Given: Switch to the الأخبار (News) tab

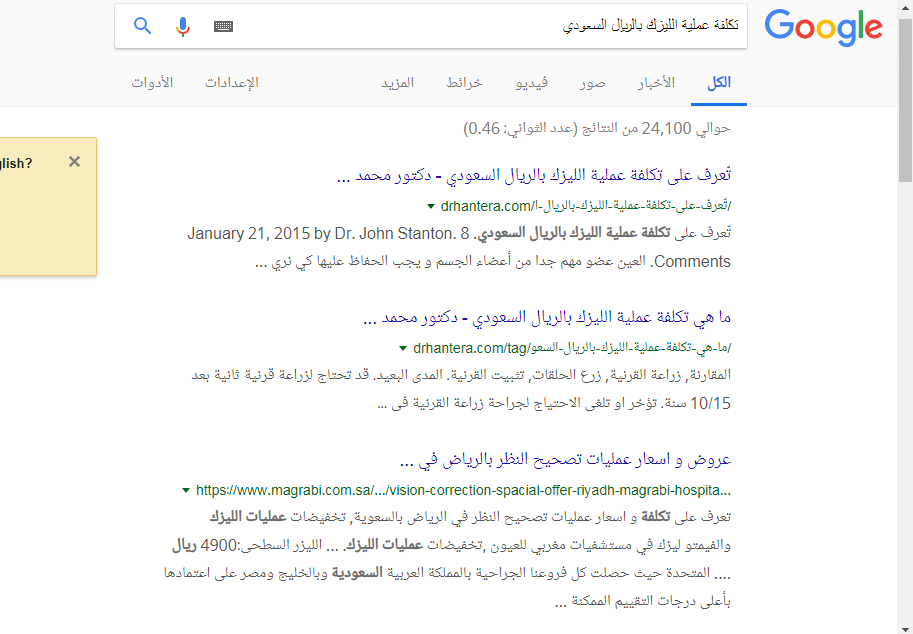Looking at the screenshot, I should [656, 83].
